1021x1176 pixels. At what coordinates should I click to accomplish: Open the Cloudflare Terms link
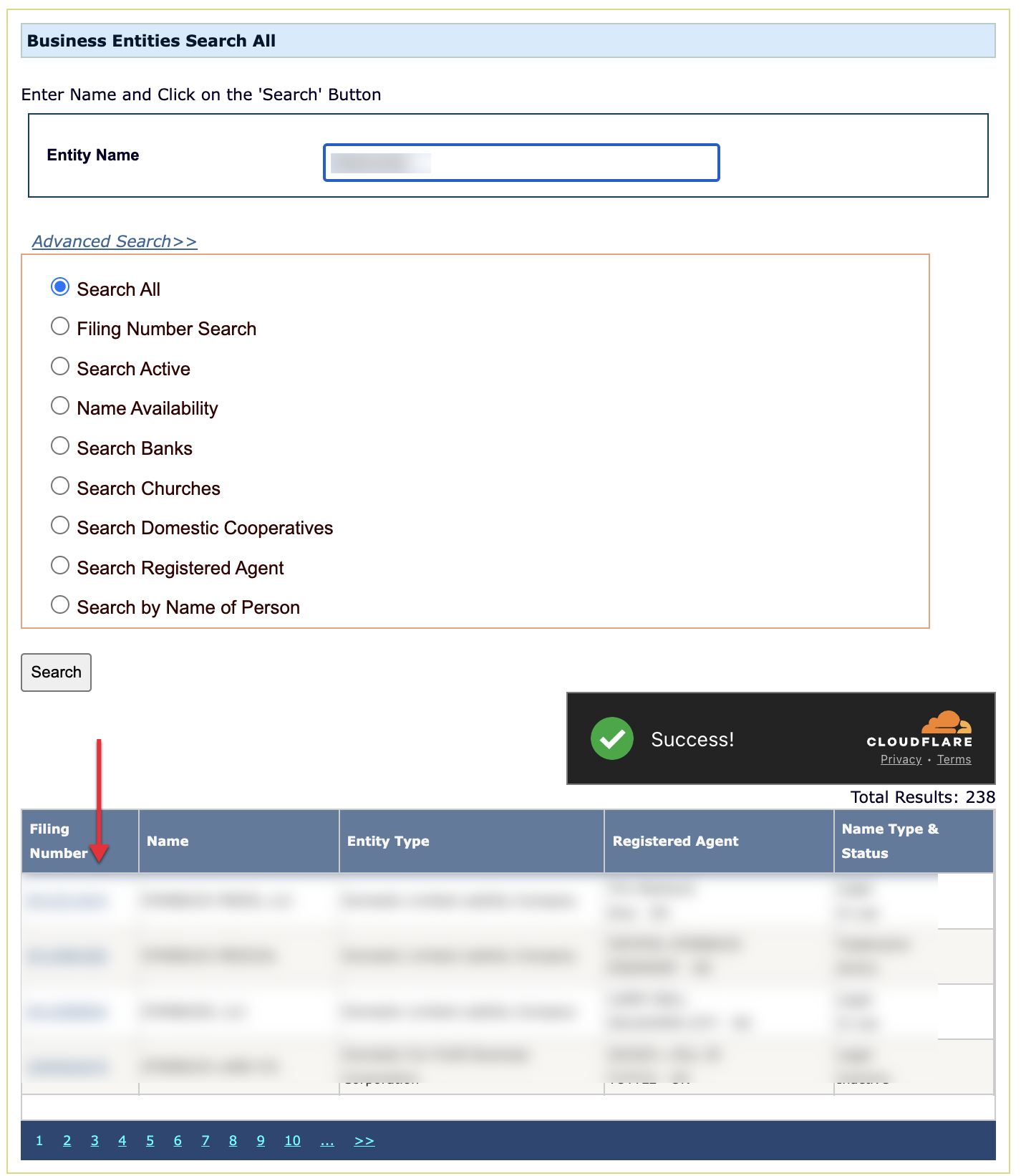click(x=954, y=759)
